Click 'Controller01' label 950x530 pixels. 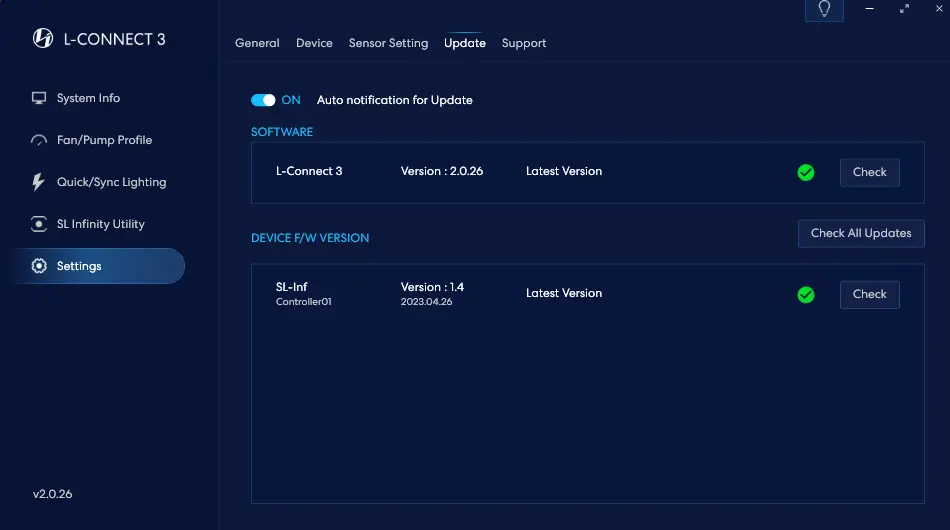click(304, 302)
